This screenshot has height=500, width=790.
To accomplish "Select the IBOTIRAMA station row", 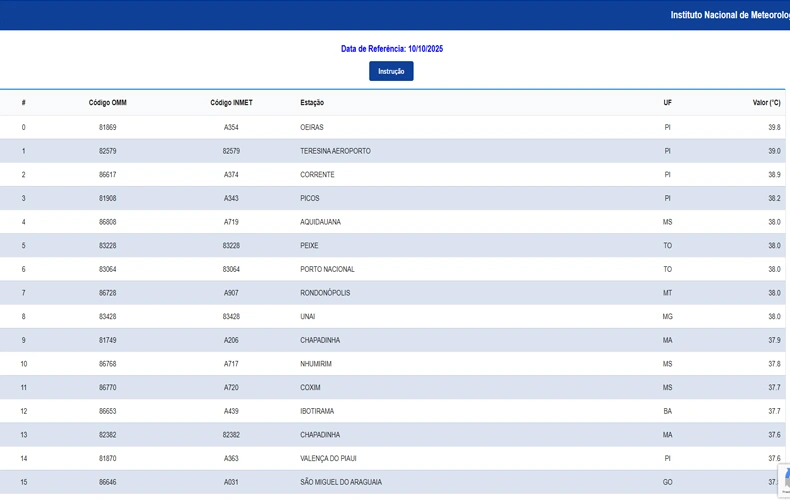I will pos(318,411).
